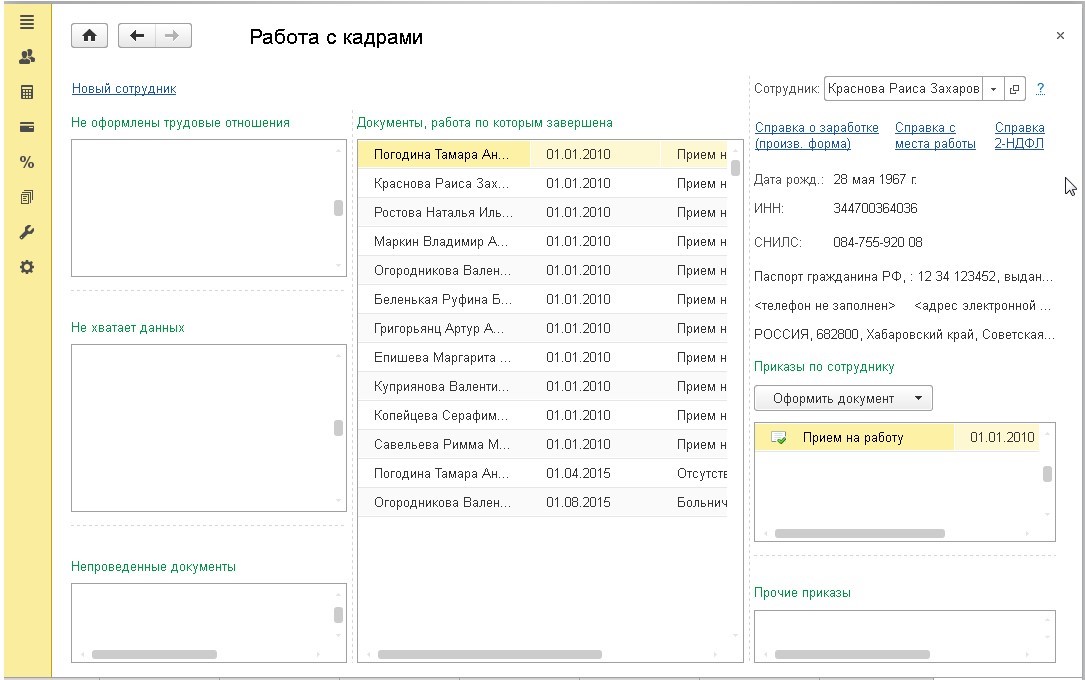This screenshot has width=1085, height=680.
Task: Open the employee card via open icon
Action: [x=1014, y=89]
